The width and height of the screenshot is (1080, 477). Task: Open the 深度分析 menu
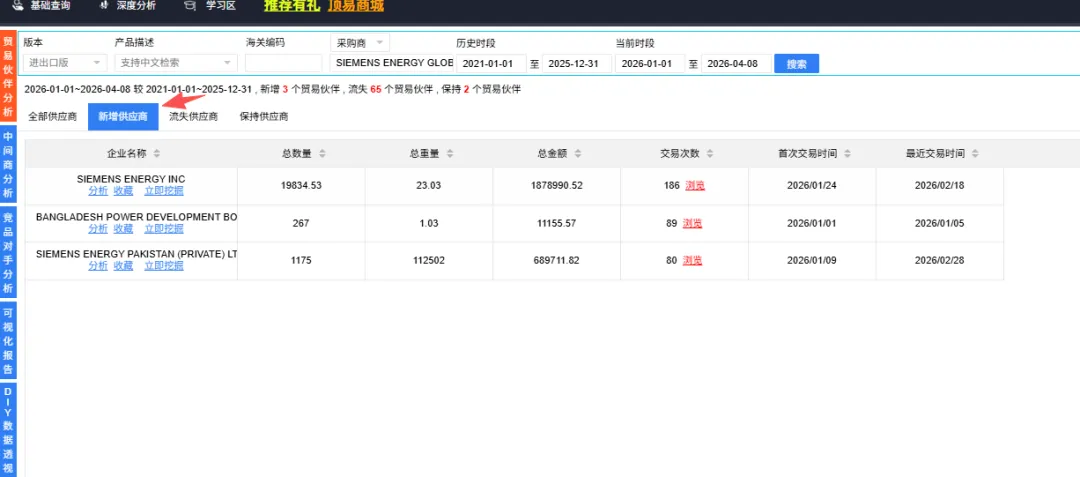click(x=136, y=6)
